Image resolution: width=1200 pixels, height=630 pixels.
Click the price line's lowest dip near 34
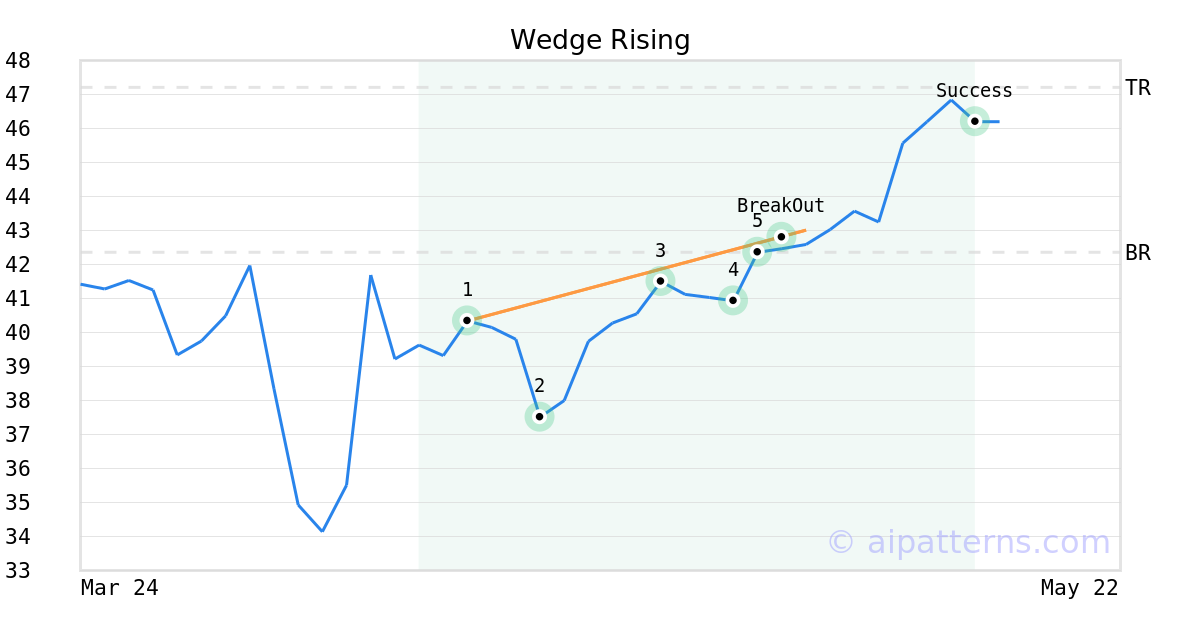pyautogui.click(x=322, y=530)
